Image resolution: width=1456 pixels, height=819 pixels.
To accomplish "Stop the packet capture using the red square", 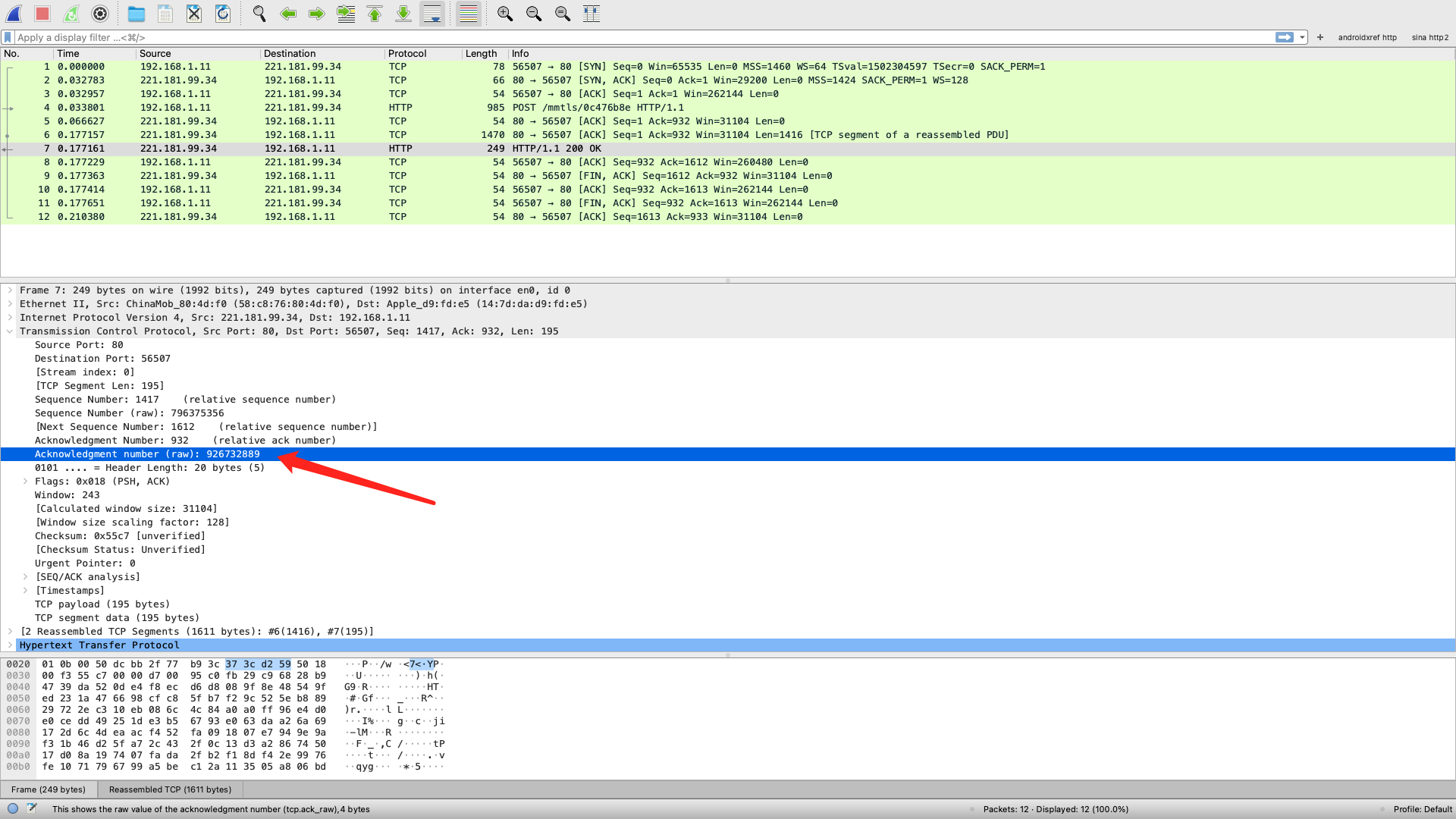I will click(x=42, y=14).
